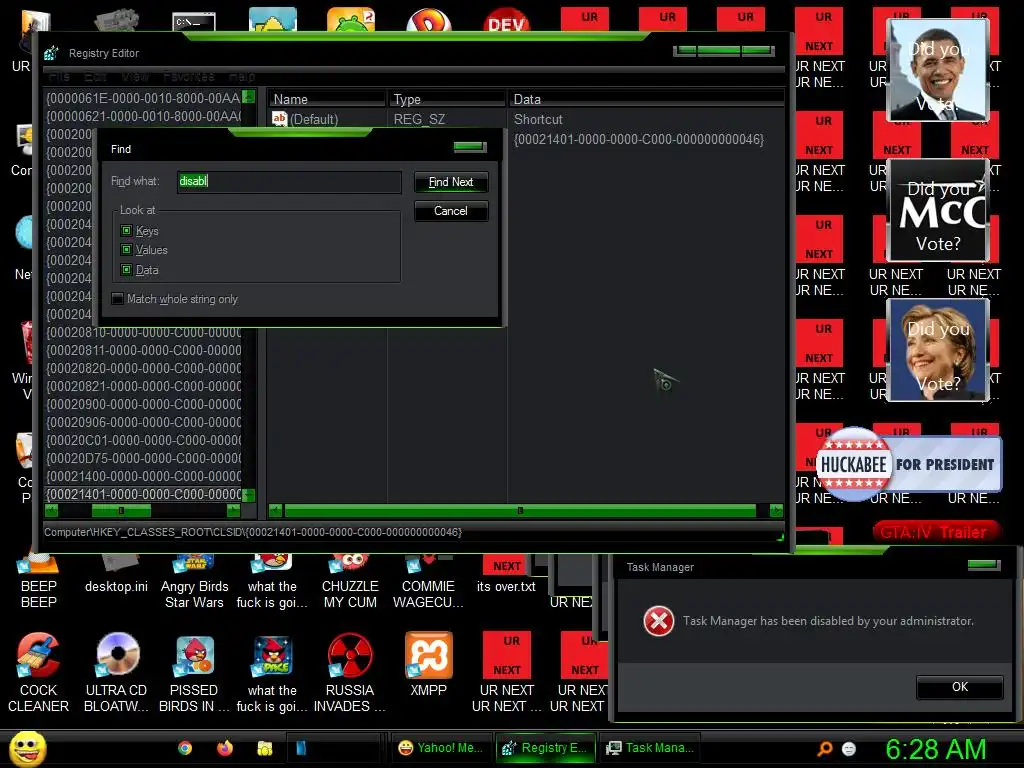Click the Find what text field

pos(289,182)
